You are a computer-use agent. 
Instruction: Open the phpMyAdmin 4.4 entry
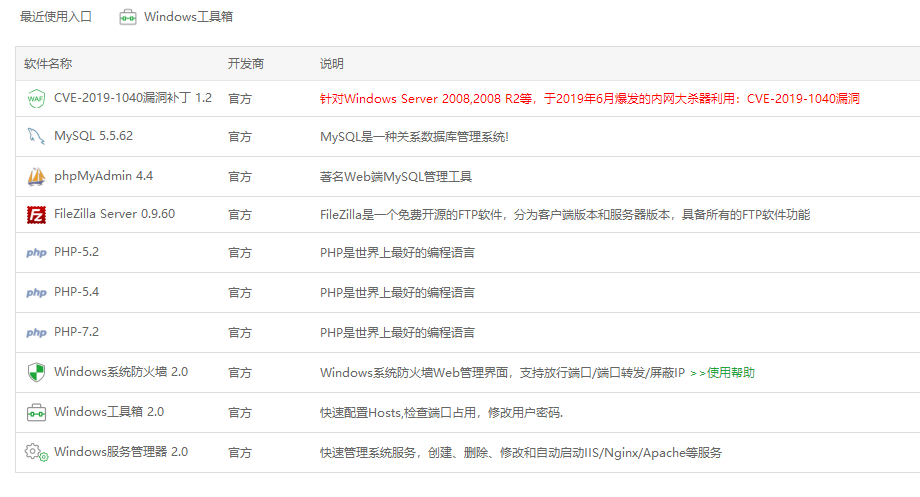tap(103, 176)
